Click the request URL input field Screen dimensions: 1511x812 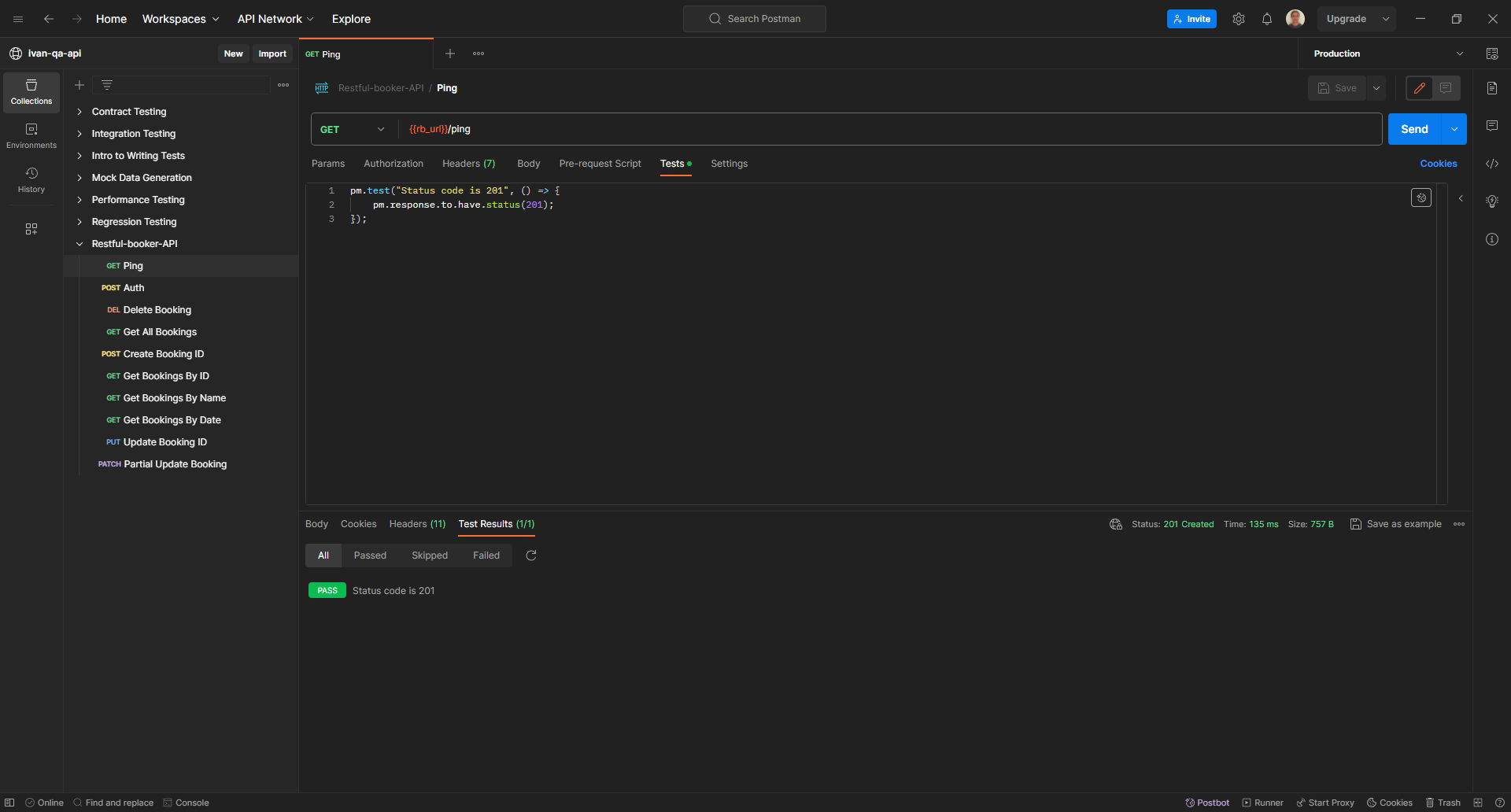point(891,129)
